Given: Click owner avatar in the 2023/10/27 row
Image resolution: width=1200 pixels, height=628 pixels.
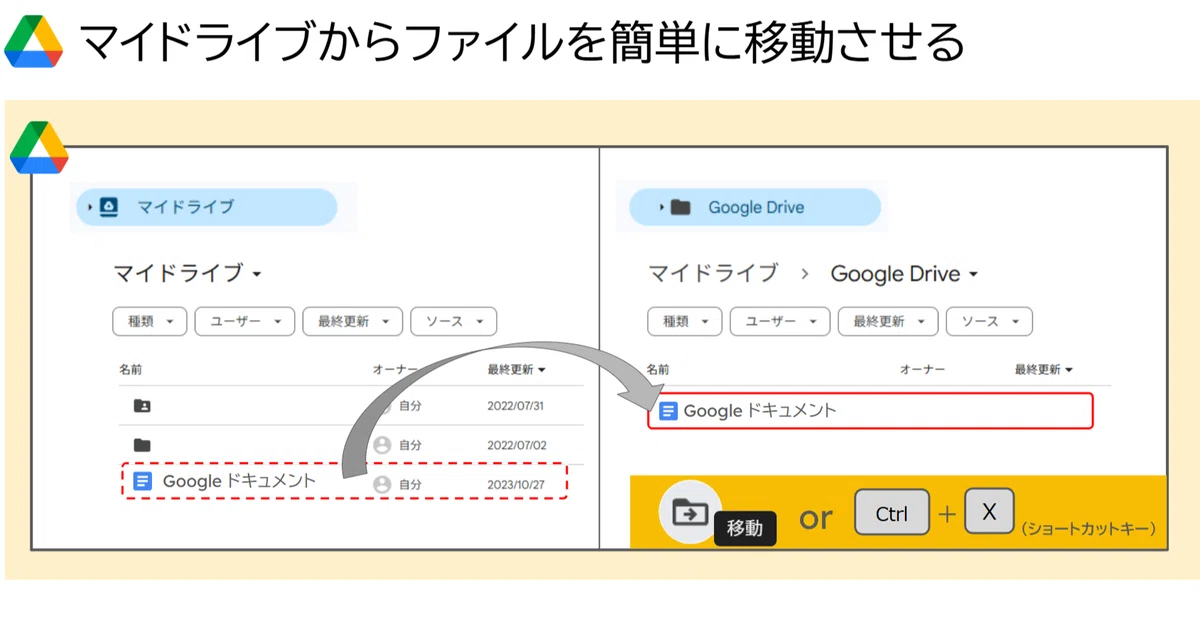Looking at the screenshot, I should click(x=382, y=484).
